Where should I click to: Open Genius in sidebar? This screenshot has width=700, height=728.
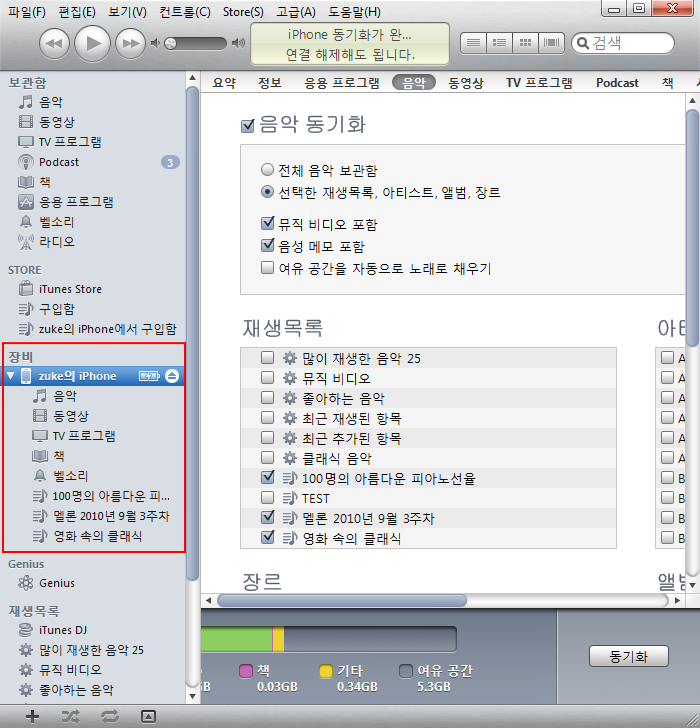57,583
